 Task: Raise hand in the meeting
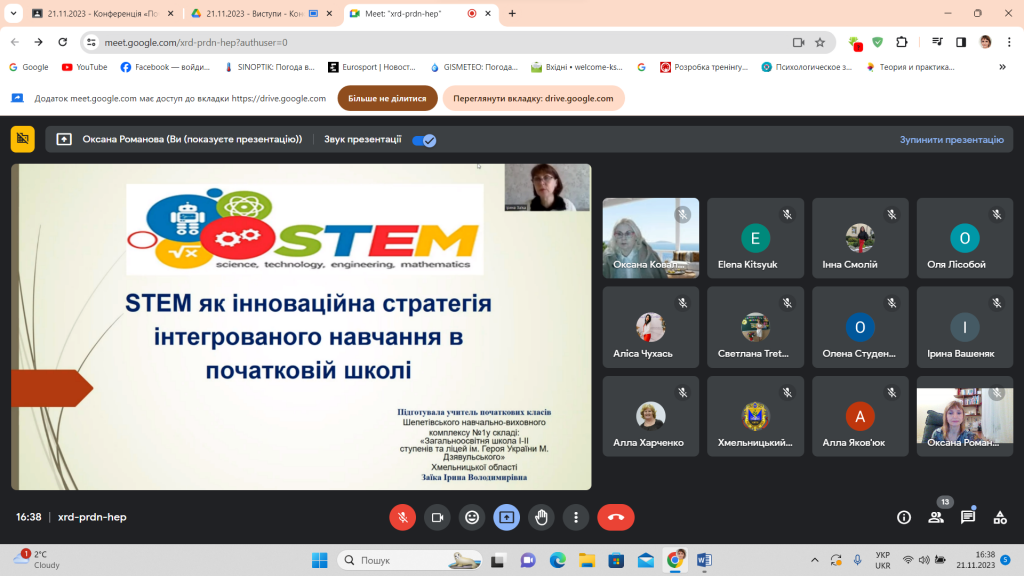coord(541,517)
